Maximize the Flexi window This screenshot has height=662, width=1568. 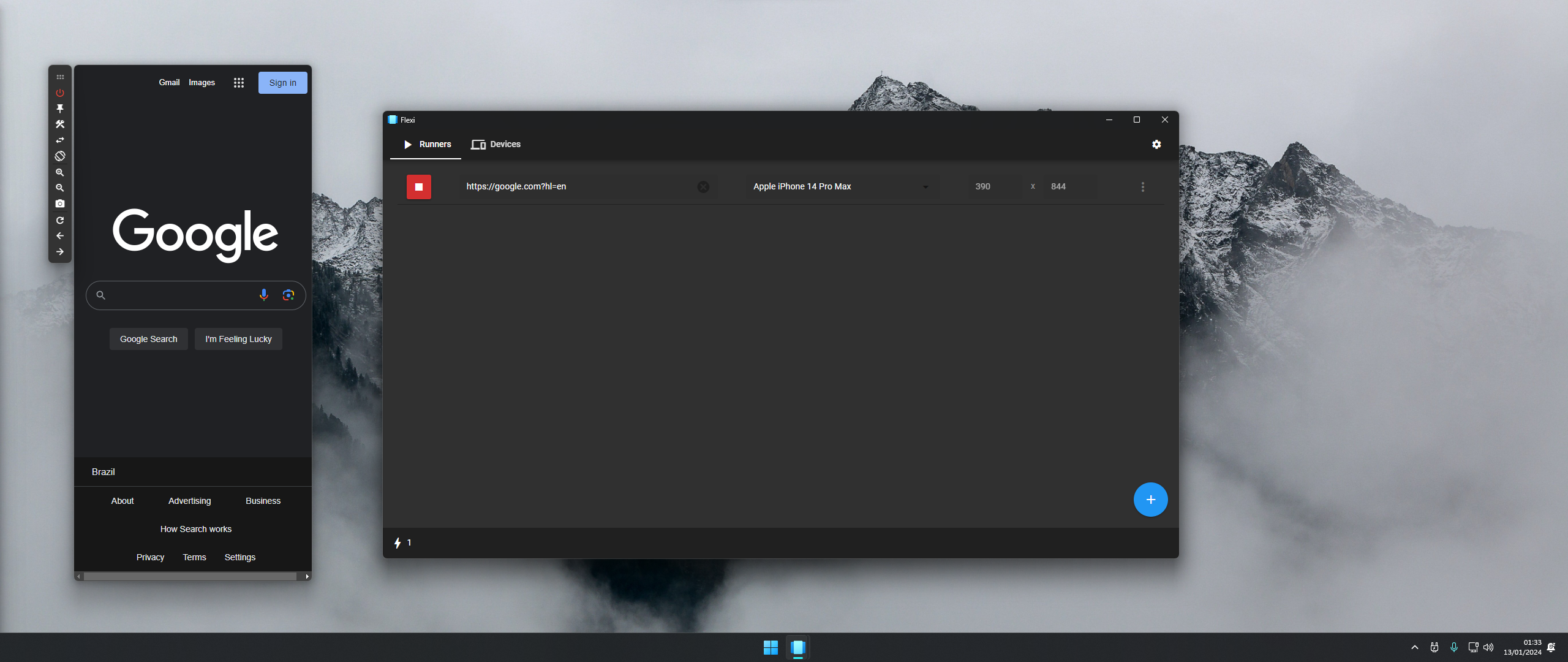1137,120
